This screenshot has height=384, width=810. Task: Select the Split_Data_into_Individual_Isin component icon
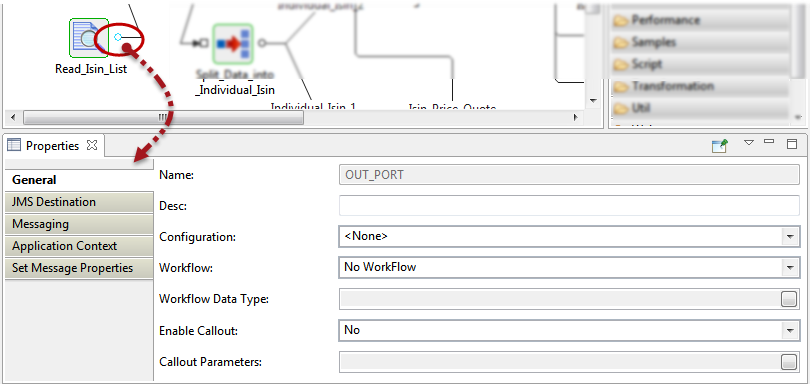(x=233, y=43)
